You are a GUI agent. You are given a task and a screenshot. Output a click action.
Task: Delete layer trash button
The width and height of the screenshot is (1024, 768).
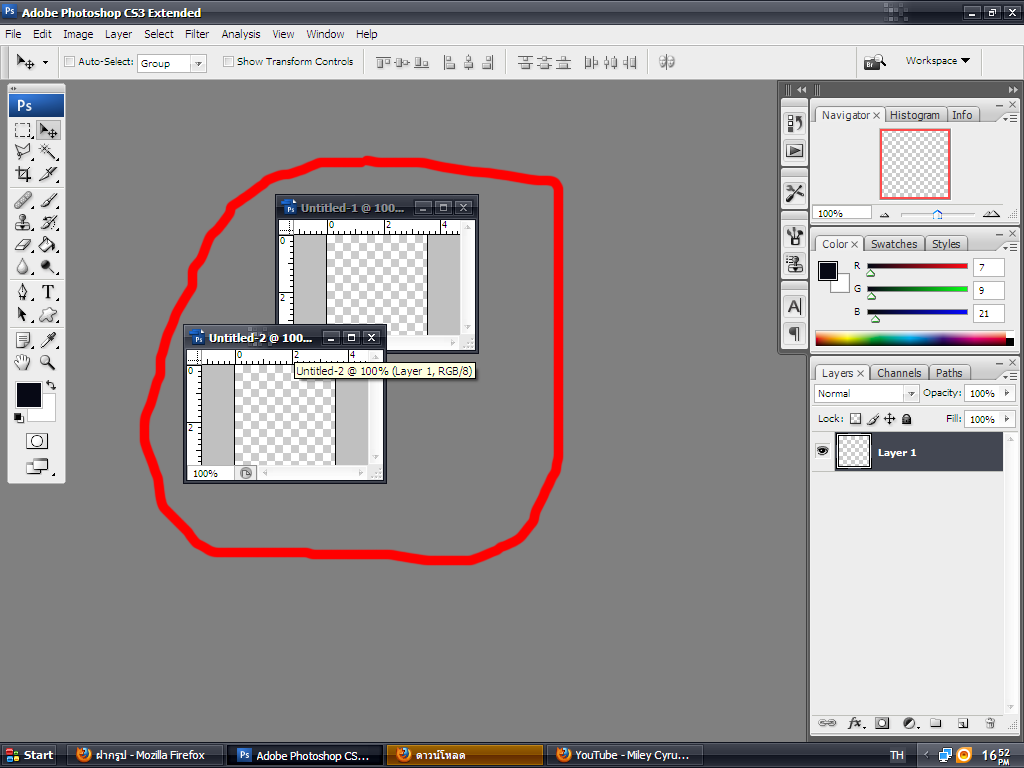(990, 723)
